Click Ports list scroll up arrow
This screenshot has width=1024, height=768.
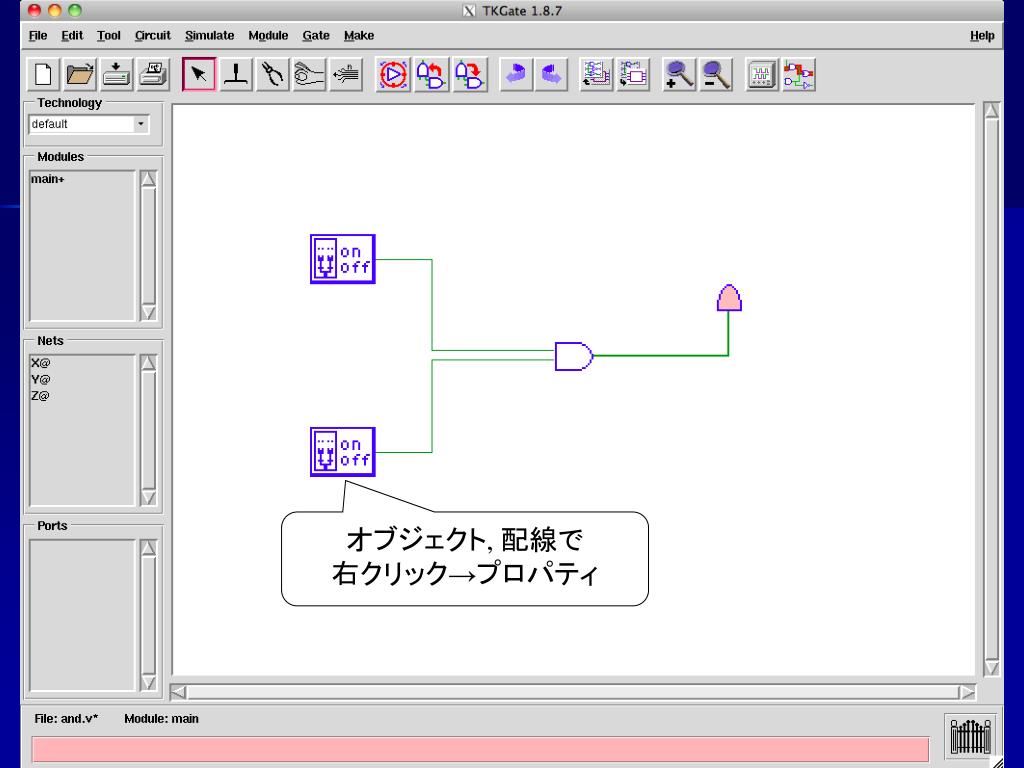(x=148, y=549)
